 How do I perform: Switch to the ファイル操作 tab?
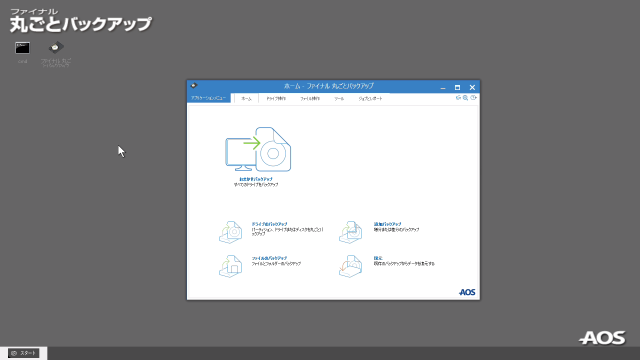[310, 98]
